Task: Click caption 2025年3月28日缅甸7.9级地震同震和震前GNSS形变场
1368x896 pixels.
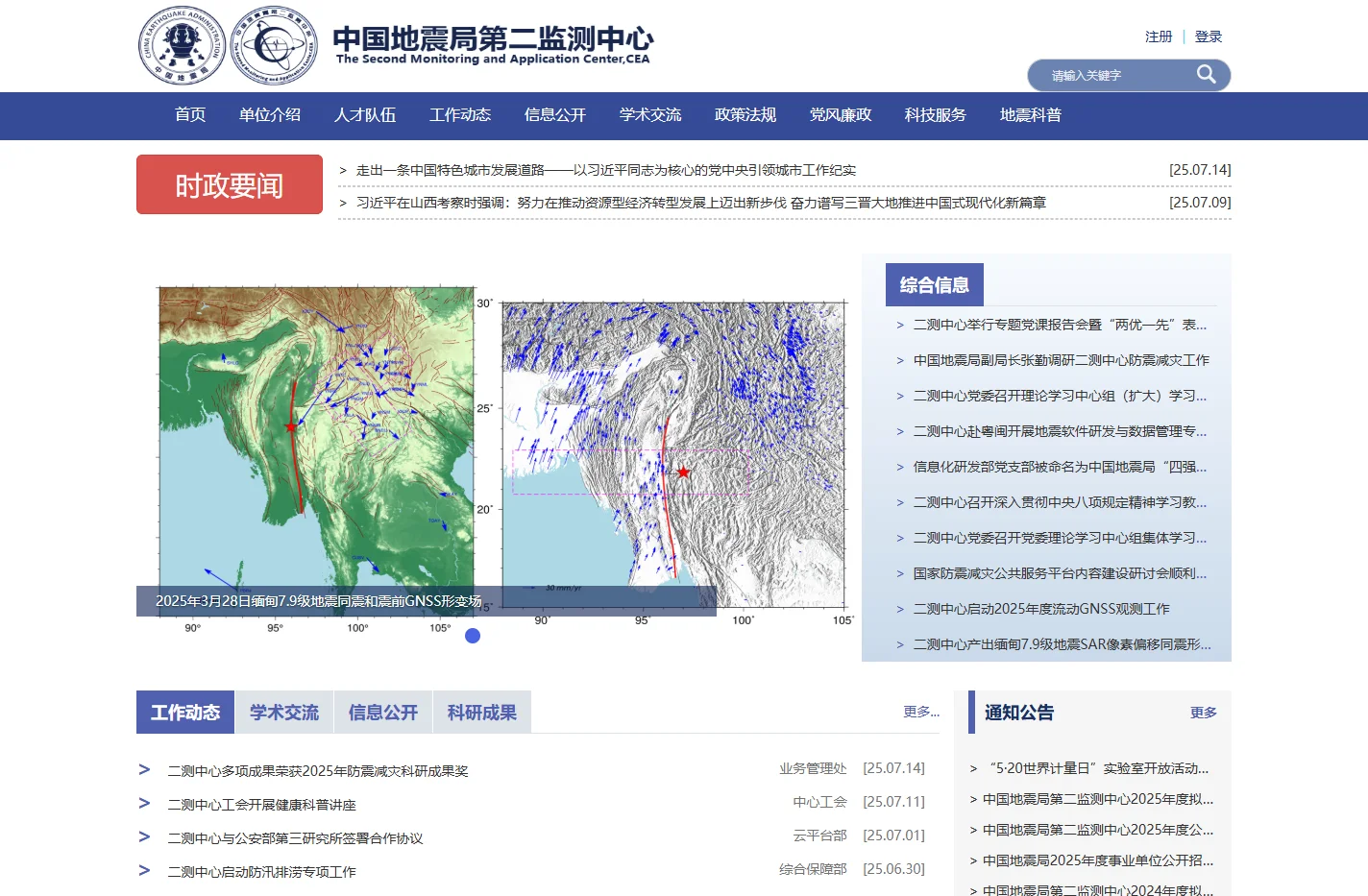Action: pos(318,601)
